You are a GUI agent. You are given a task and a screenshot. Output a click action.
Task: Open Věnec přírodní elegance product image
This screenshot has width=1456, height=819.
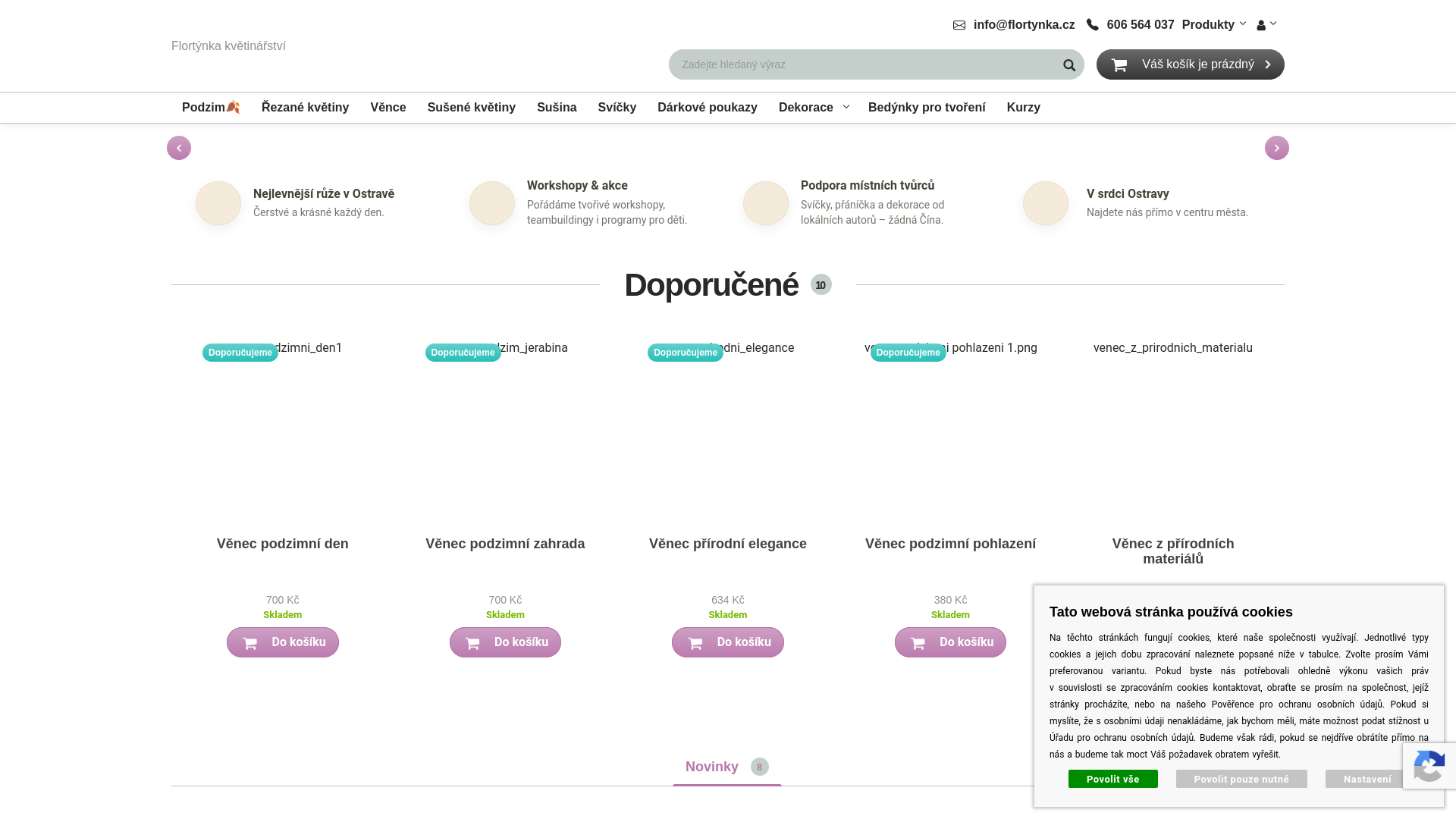(728, 432)
